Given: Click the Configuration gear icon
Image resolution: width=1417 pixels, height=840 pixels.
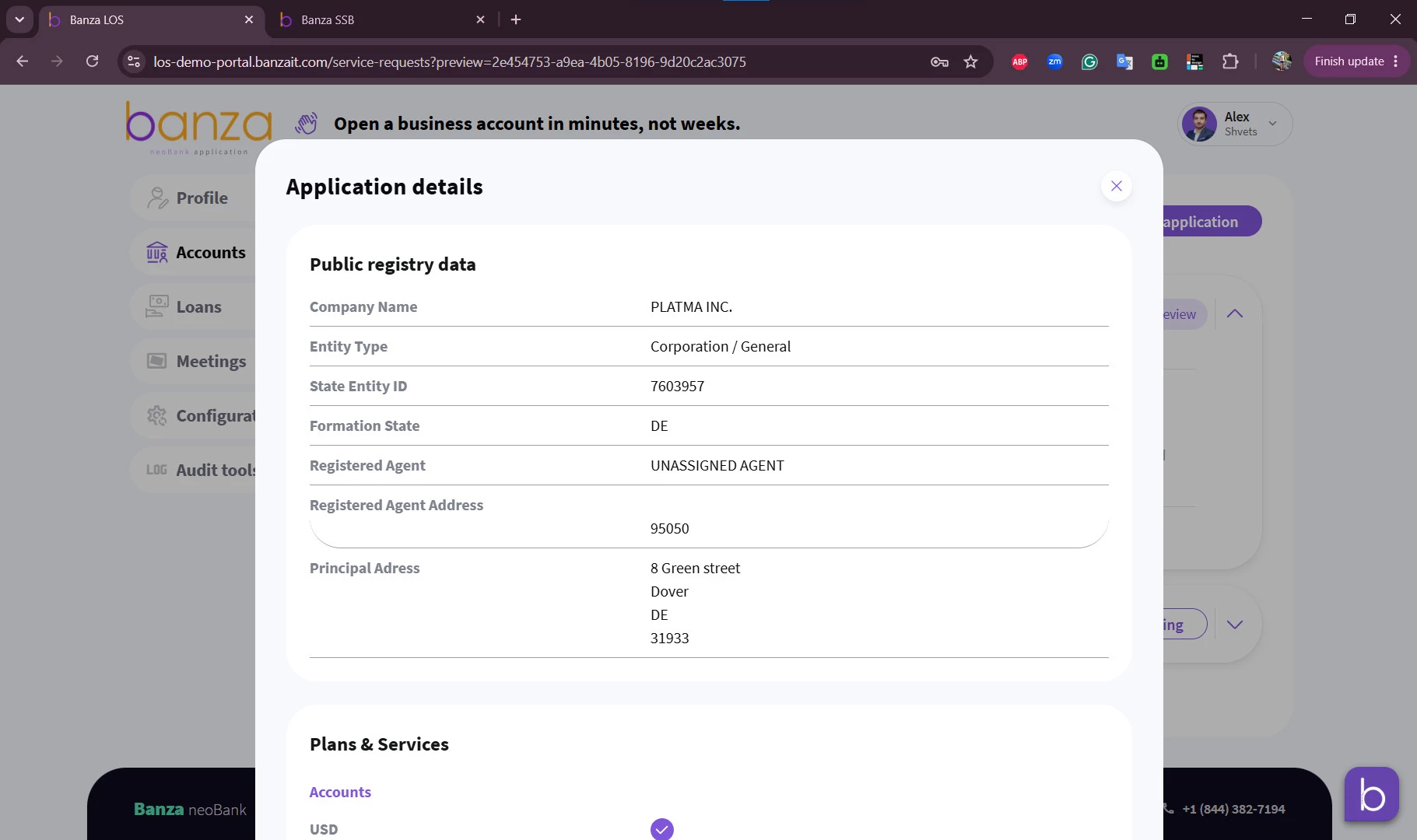Looking at the screenshot, I should click(x=157, y=416).
